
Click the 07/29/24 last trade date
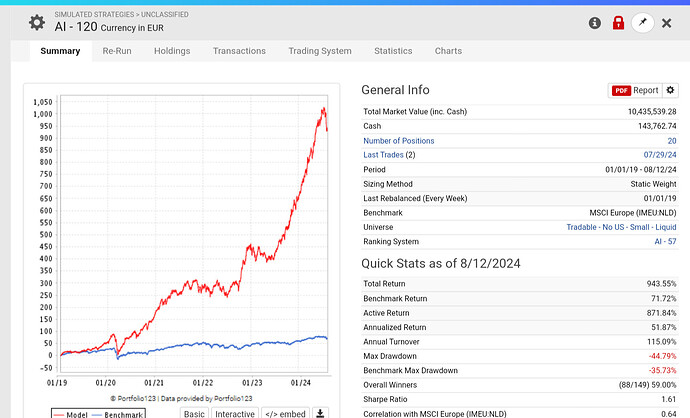click(x=660, y=155)
